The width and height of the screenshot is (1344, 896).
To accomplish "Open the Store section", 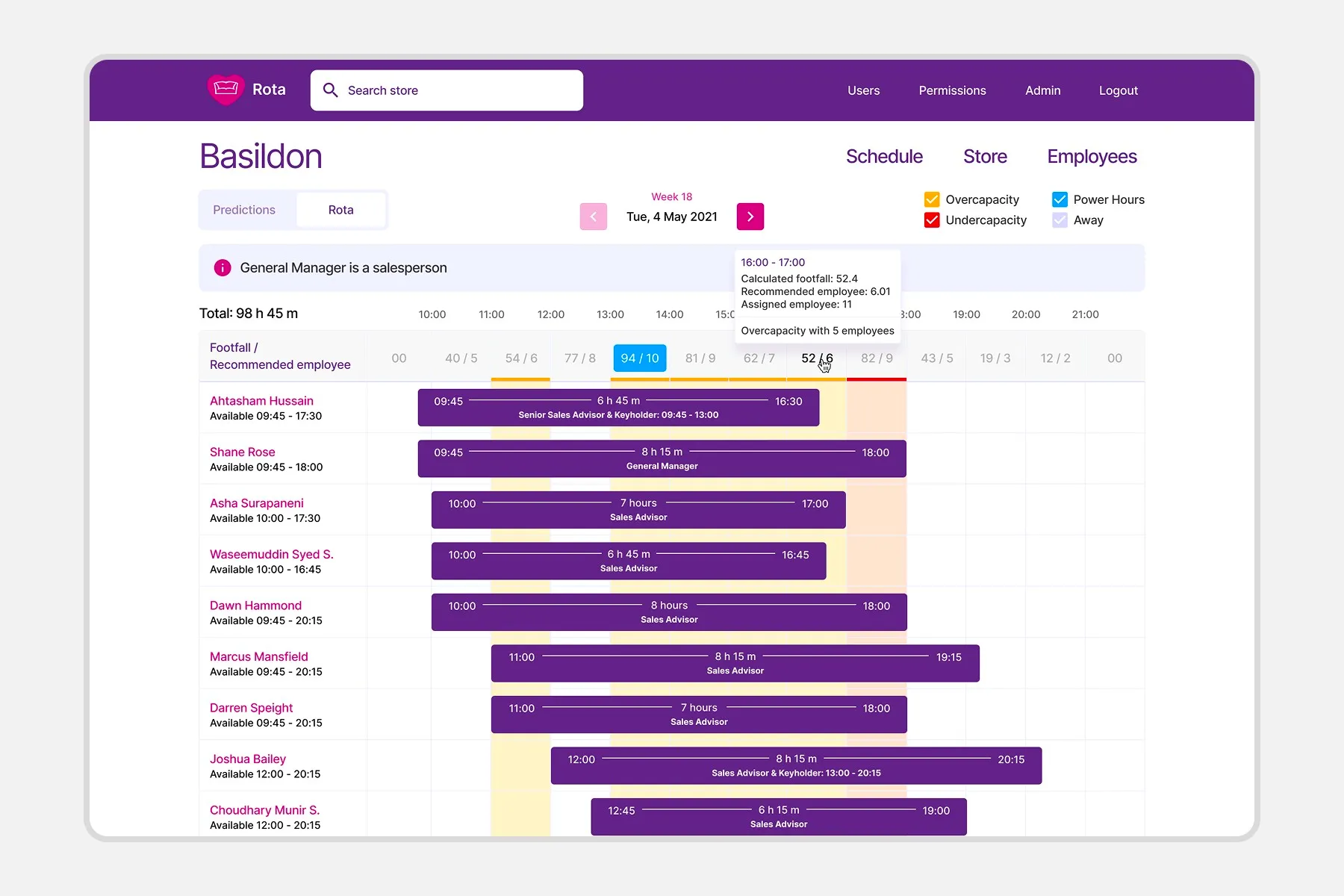I will point(985,157).
